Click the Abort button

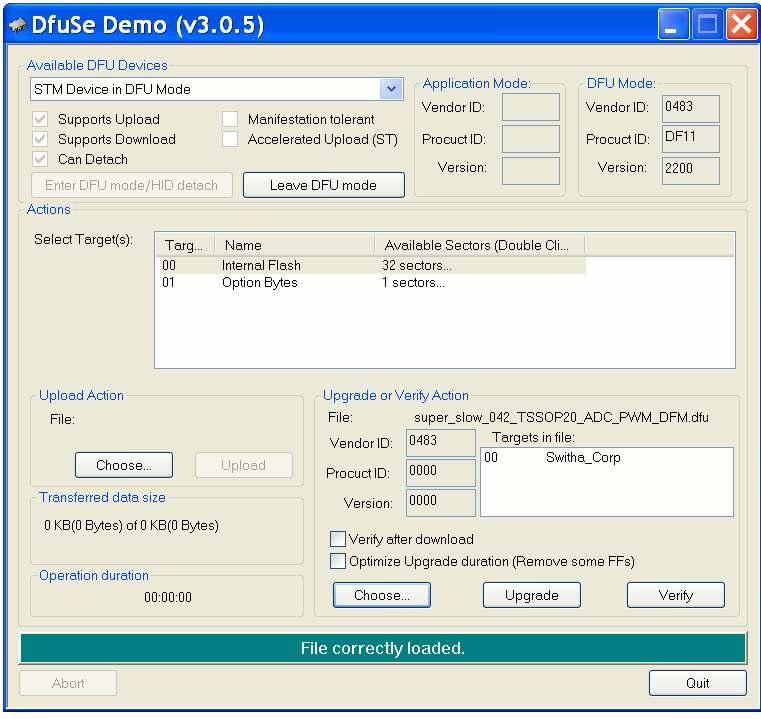(x=68, y=683)
